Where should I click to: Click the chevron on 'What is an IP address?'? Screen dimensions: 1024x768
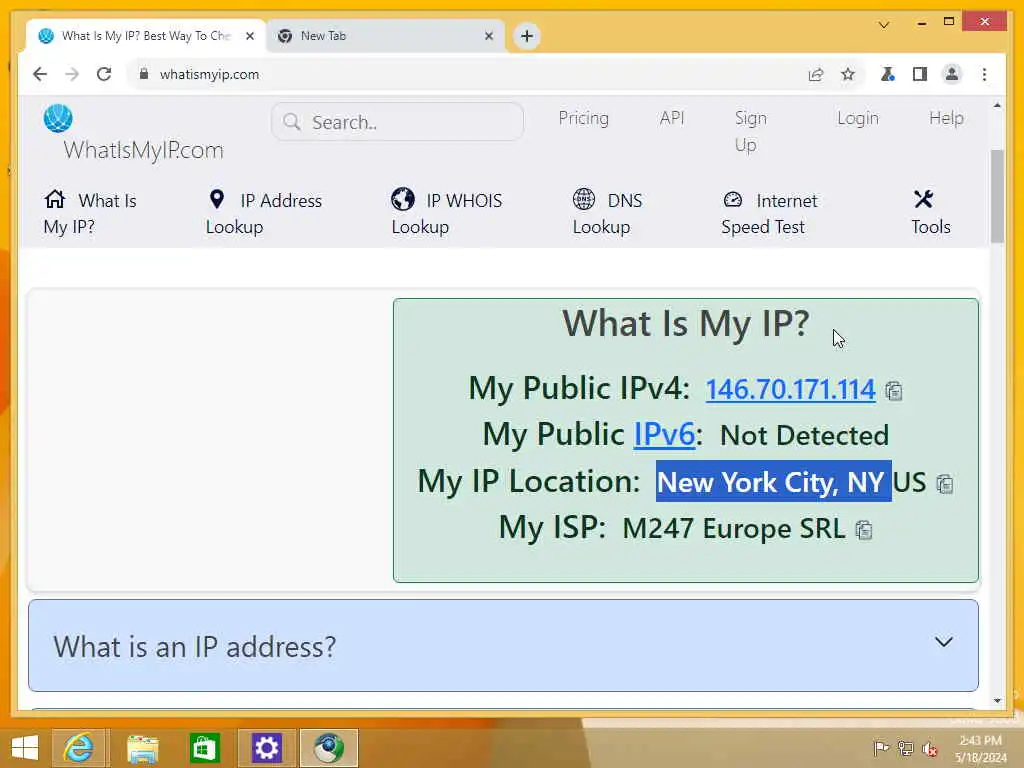tap(943, 642)
